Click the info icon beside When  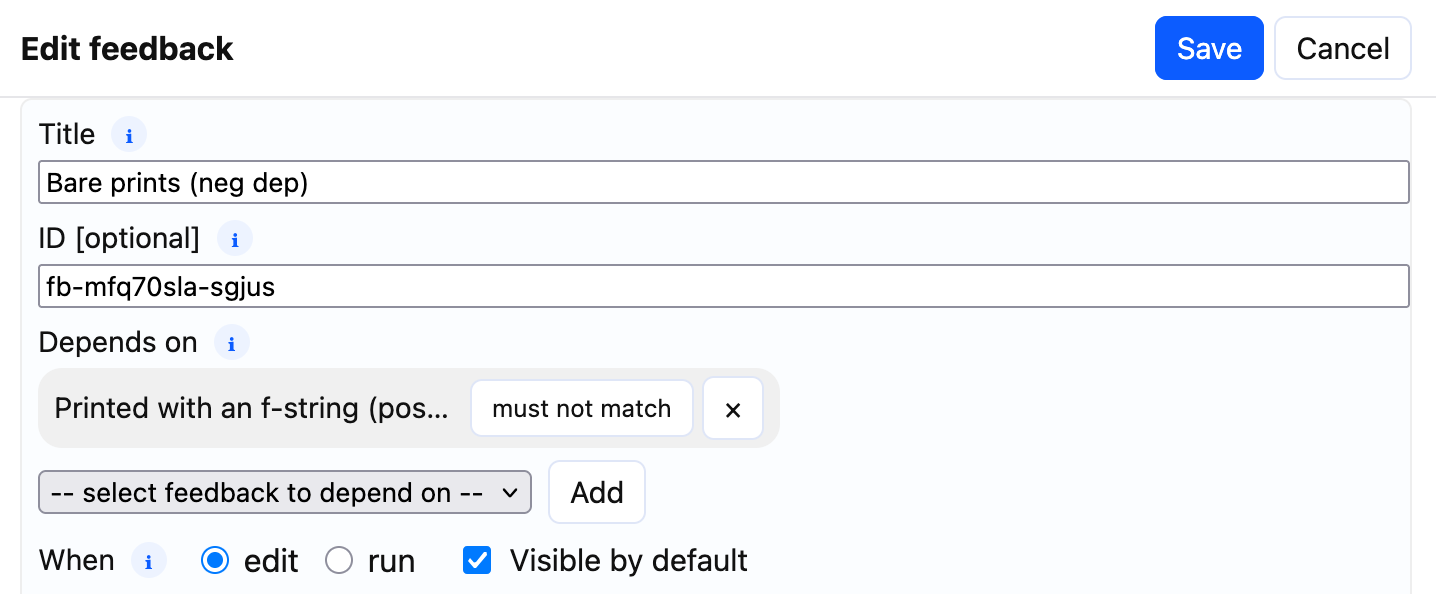coord(149,561)
